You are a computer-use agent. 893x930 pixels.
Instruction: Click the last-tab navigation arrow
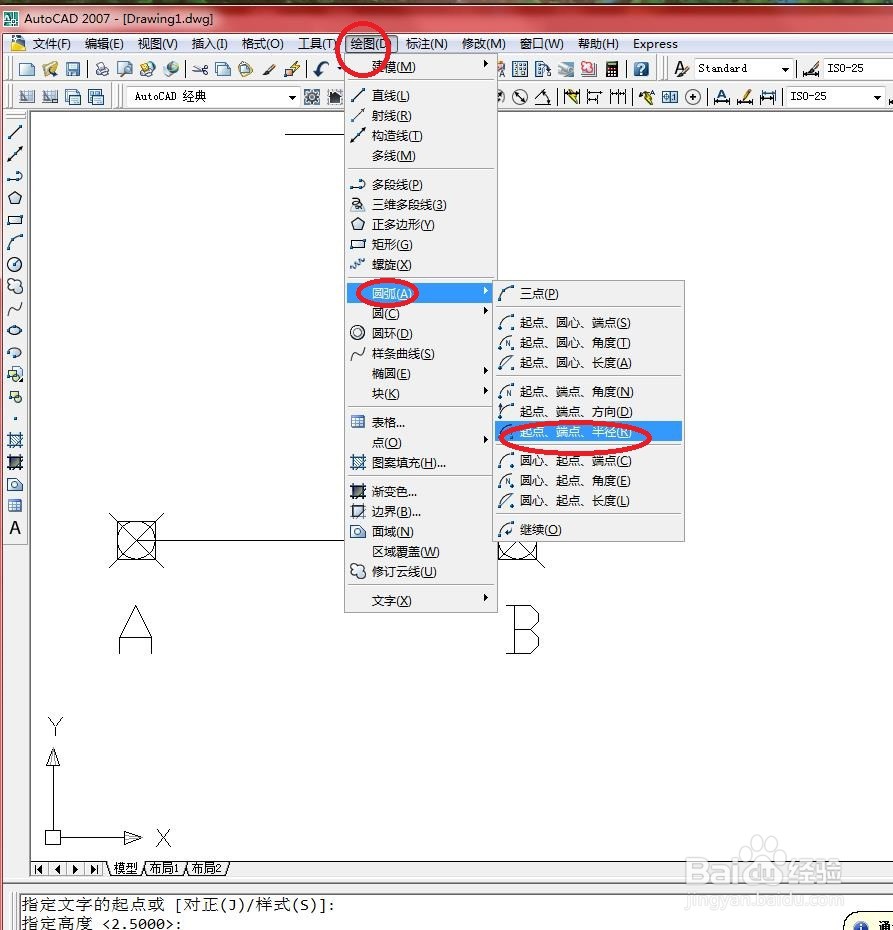94,869
